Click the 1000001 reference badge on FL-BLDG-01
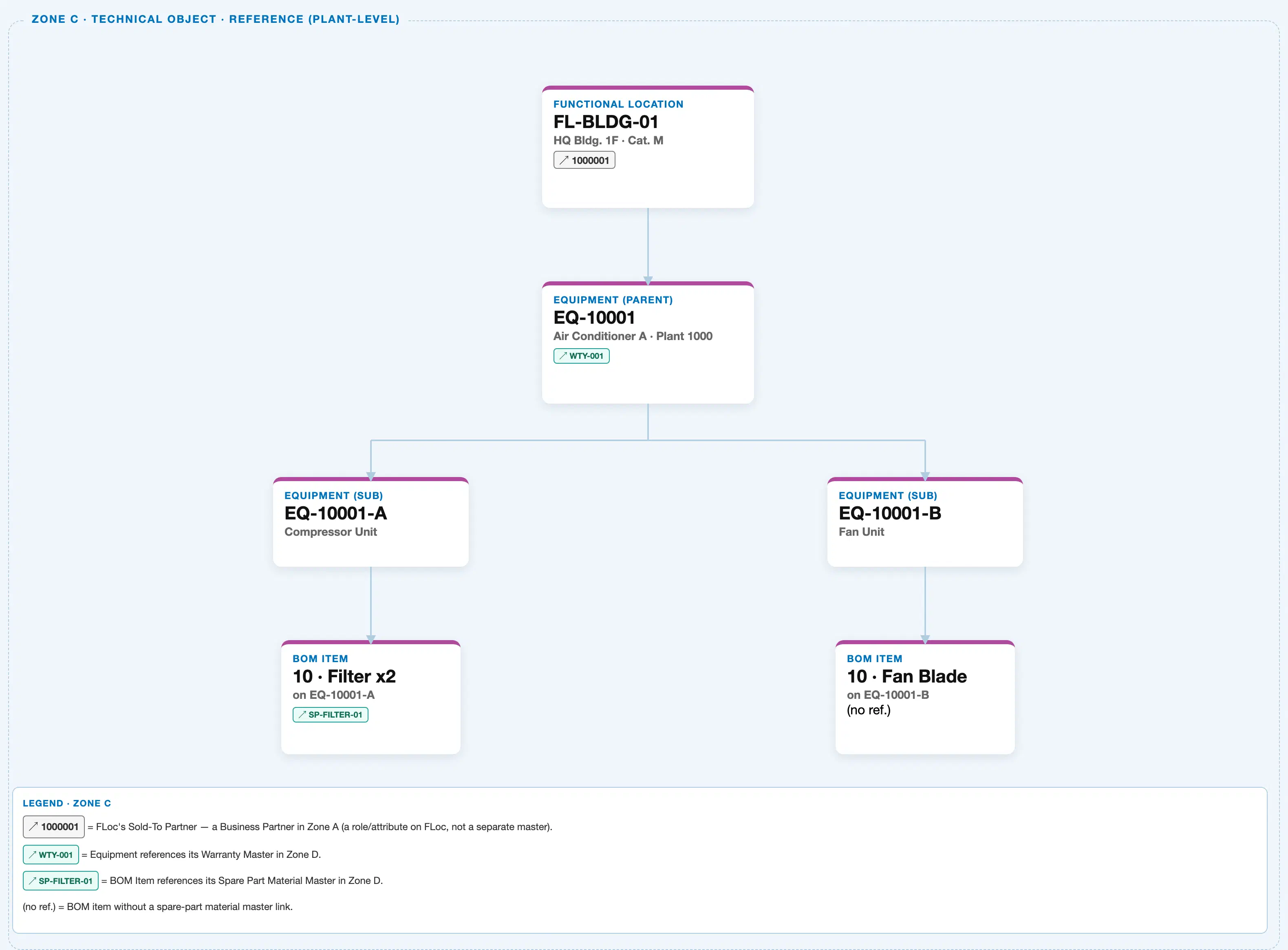1288x950 pixels. click(x=584, y=161)
